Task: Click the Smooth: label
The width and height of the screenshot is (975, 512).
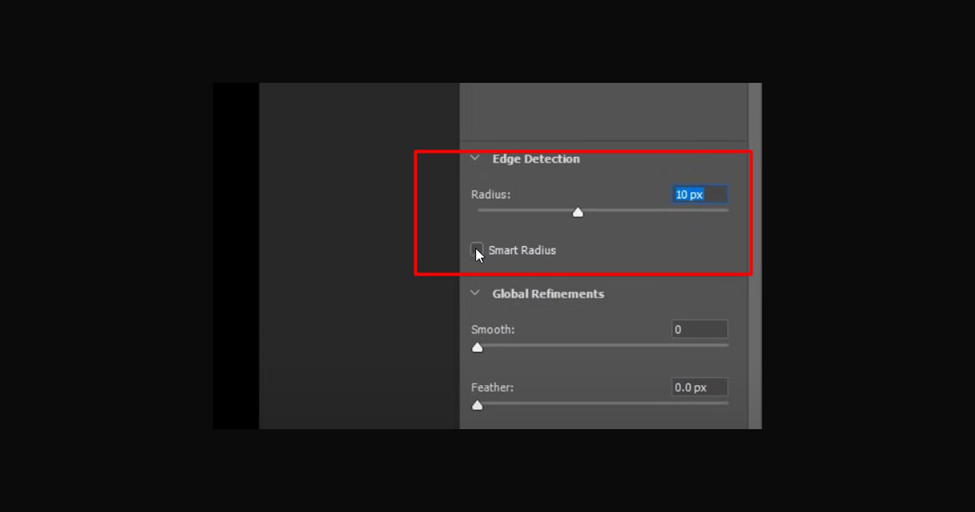Action: [x=493, y=330]
